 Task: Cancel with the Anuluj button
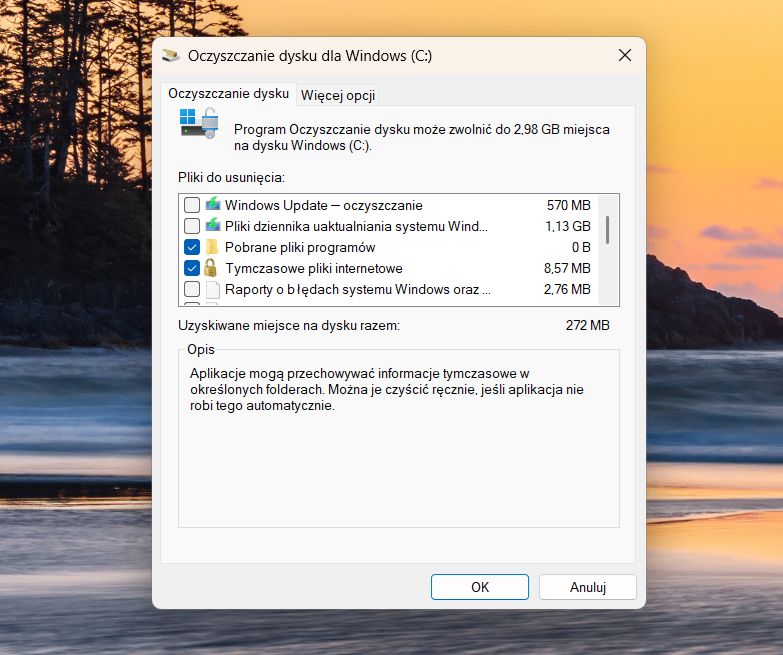coord(588,587)
